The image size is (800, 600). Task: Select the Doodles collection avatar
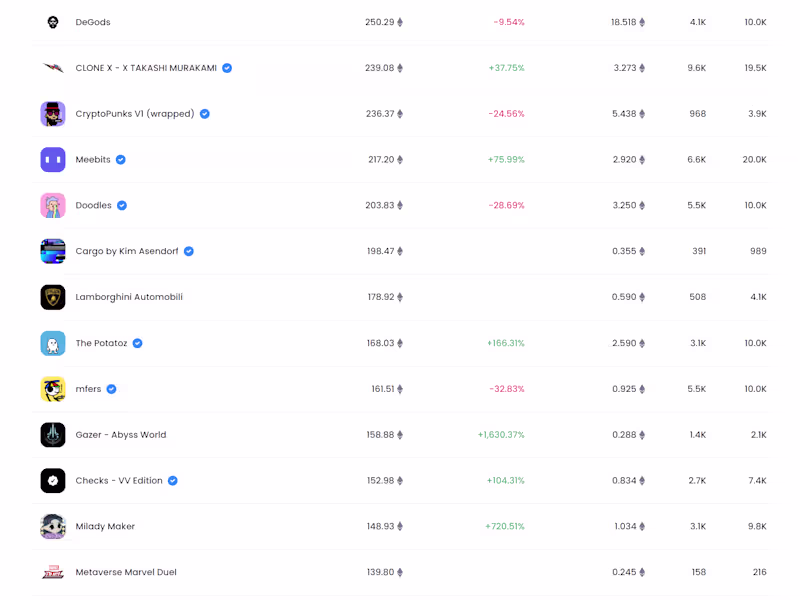tap(53, 205)
